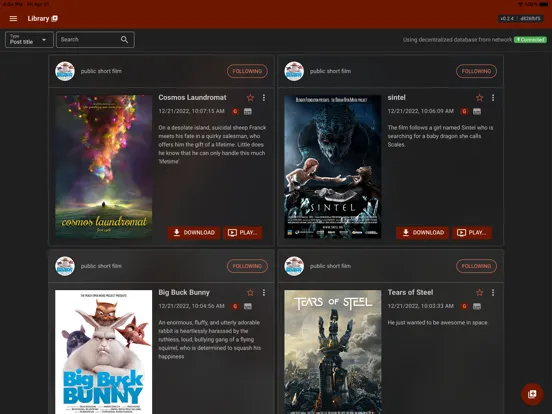Click the video type icon on Big Buck Bunny
The height and width of the screenshot is (414, 552).
pyautogui.click(x=248, y=306)
